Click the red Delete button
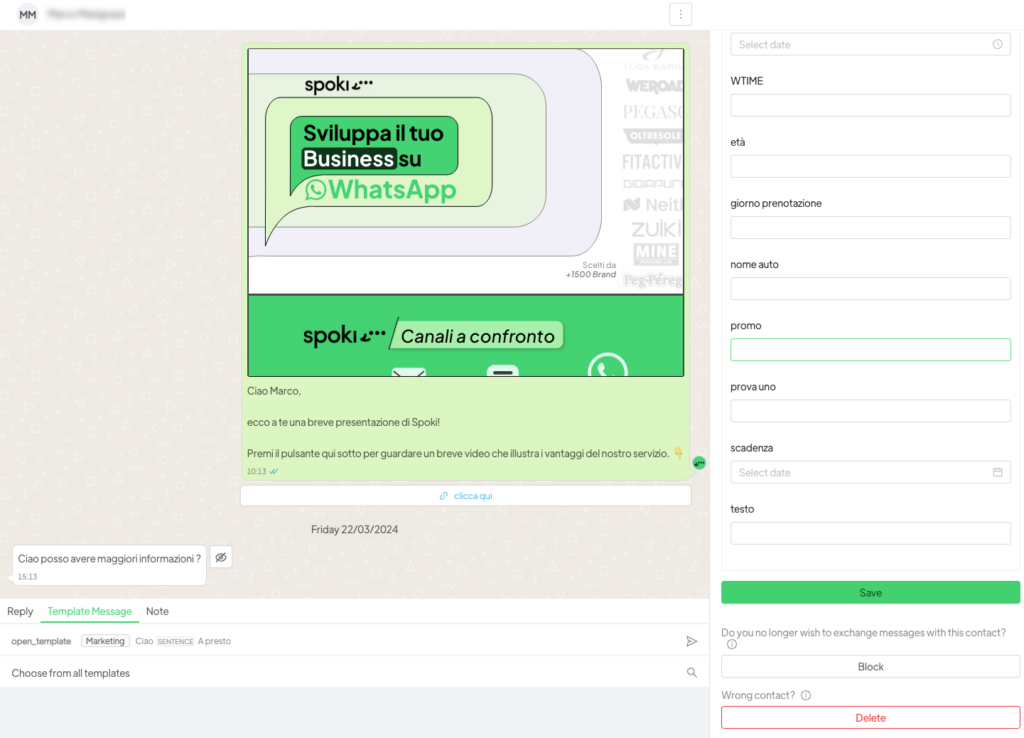This screenshot has height=738, width=1024. tap(870, 718)
